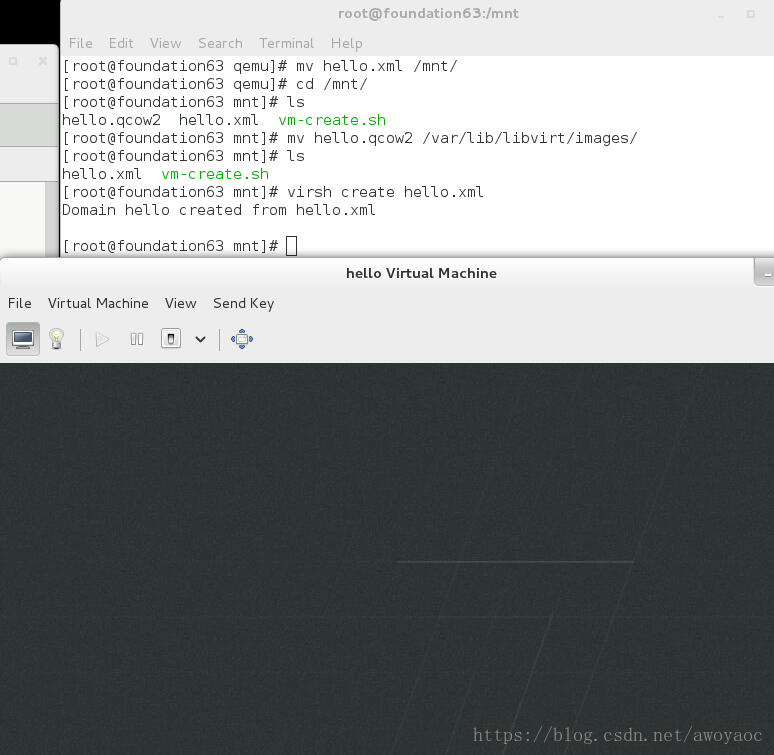The height and width of the screenshot is (755, 774).
Task: Open Search menu in the terminal
Action: point(220,43)
